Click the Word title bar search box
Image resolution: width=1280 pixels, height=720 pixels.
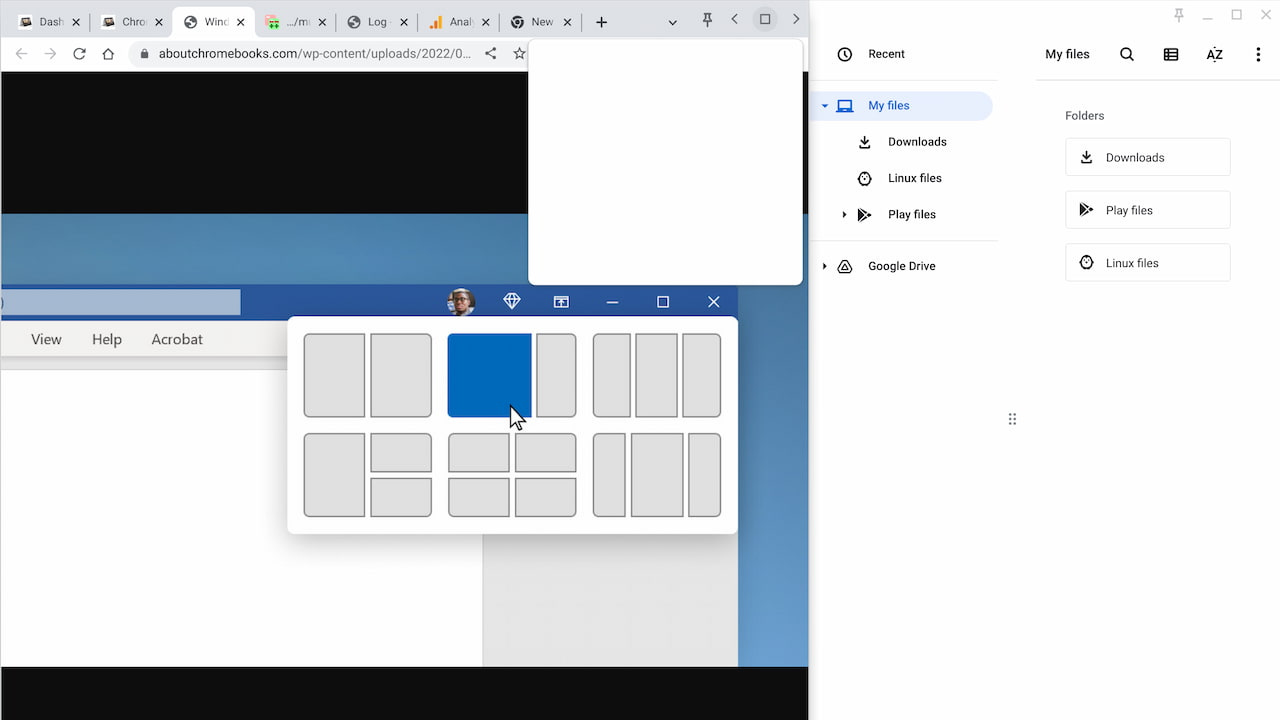pos(121,302)
